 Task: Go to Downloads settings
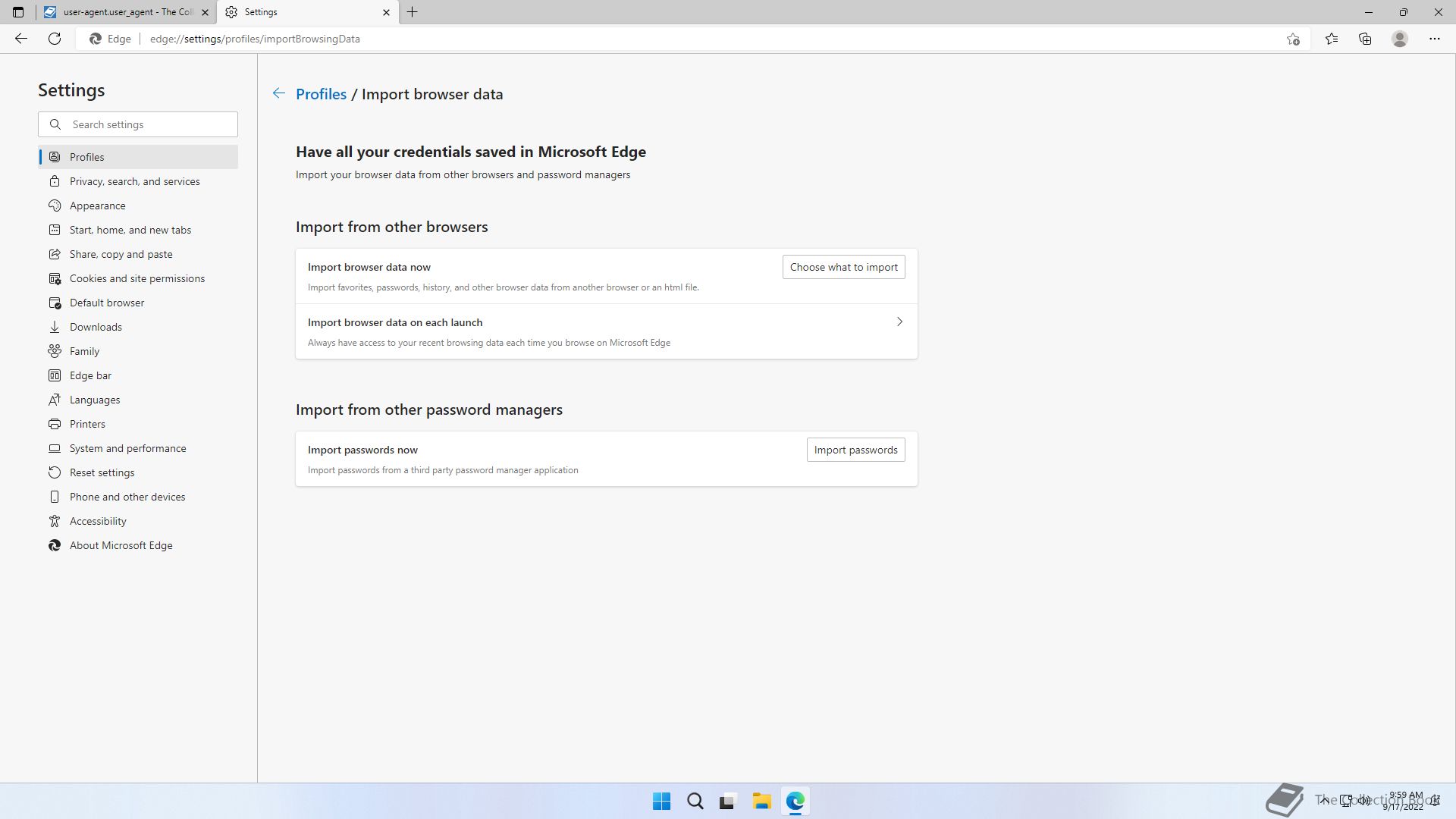tap(138, 327)
